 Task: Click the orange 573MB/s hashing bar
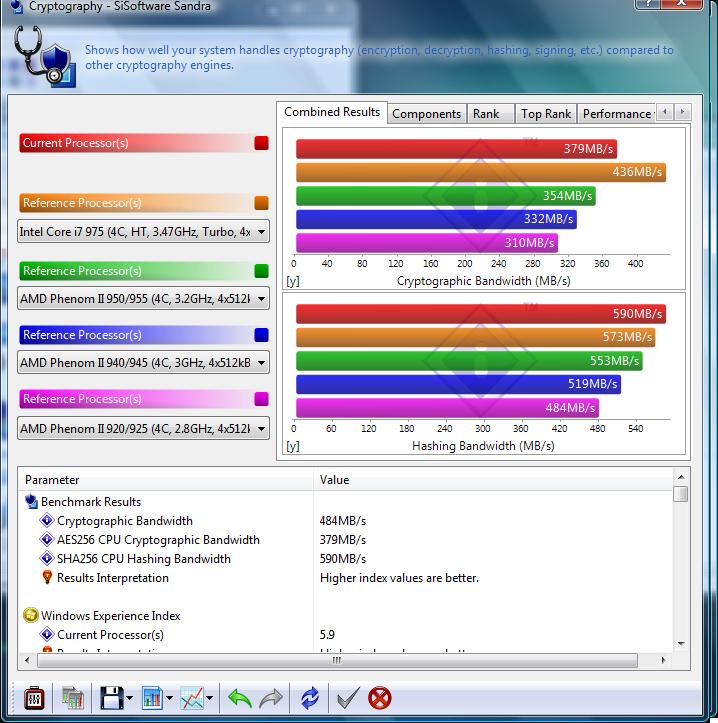pos(475,337)
